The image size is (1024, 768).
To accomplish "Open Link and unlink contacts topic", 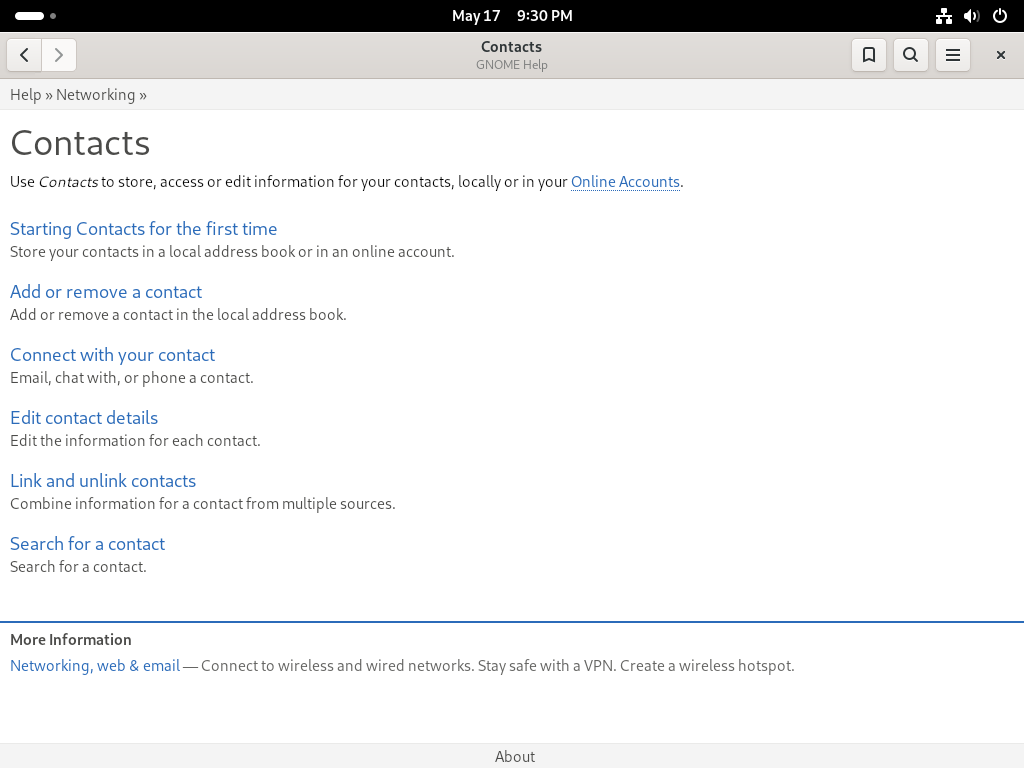I will [x=103, y=481].
